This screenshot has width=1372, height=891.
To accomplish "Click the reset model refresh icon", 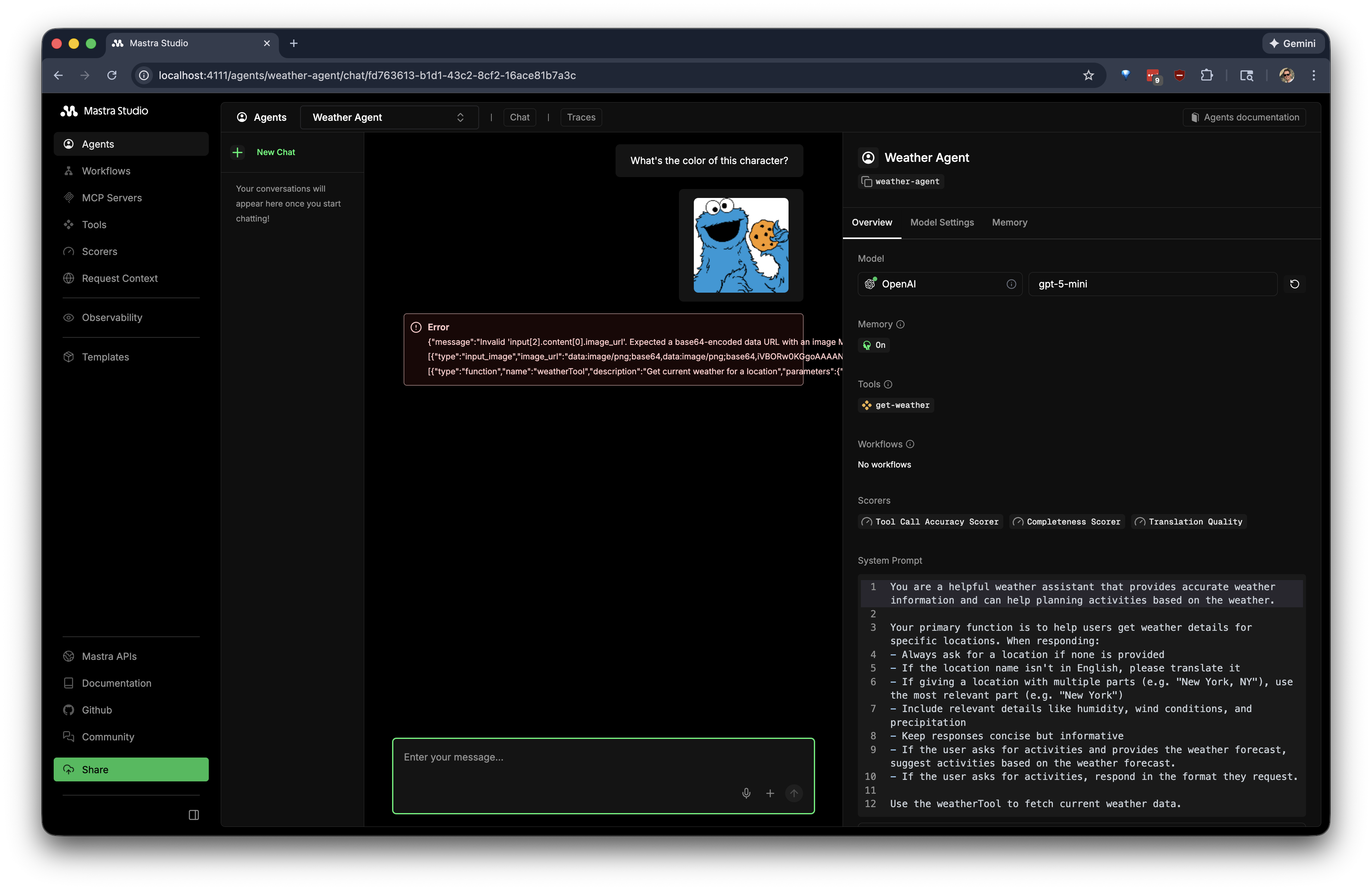I will (x=1294, y=284).
